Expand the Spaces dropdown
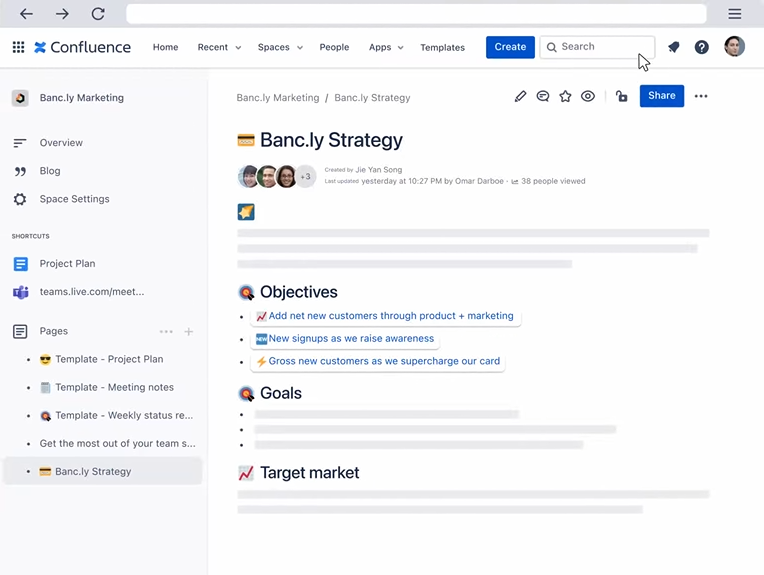This screenshot has height=575, width=764. 280,47
